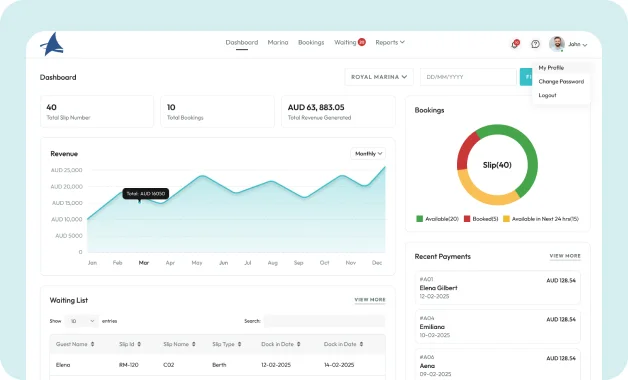
Task: Open the Aena payment card
Action: pyautogui.click(x=497, y=364)
